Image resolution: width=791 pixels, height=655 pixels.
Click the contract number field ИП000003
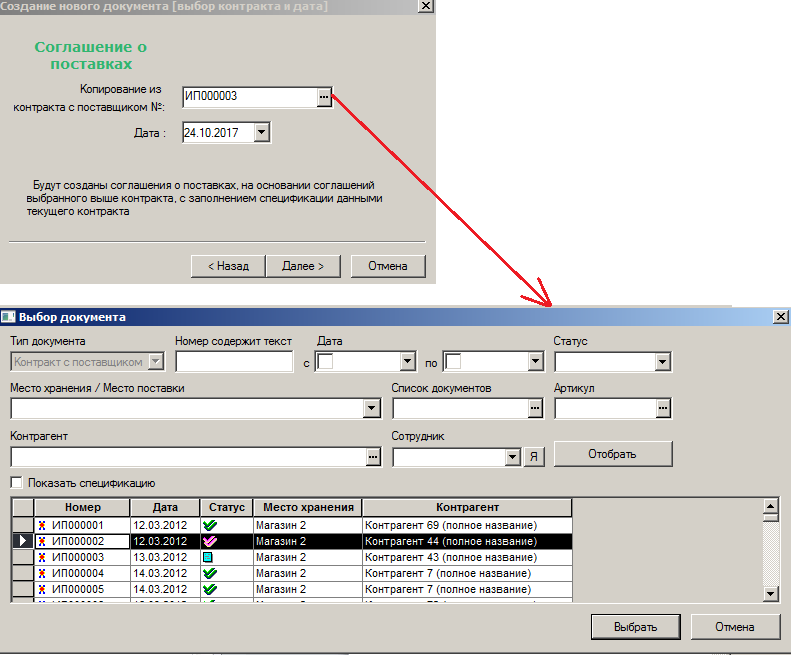click(250, 96)
